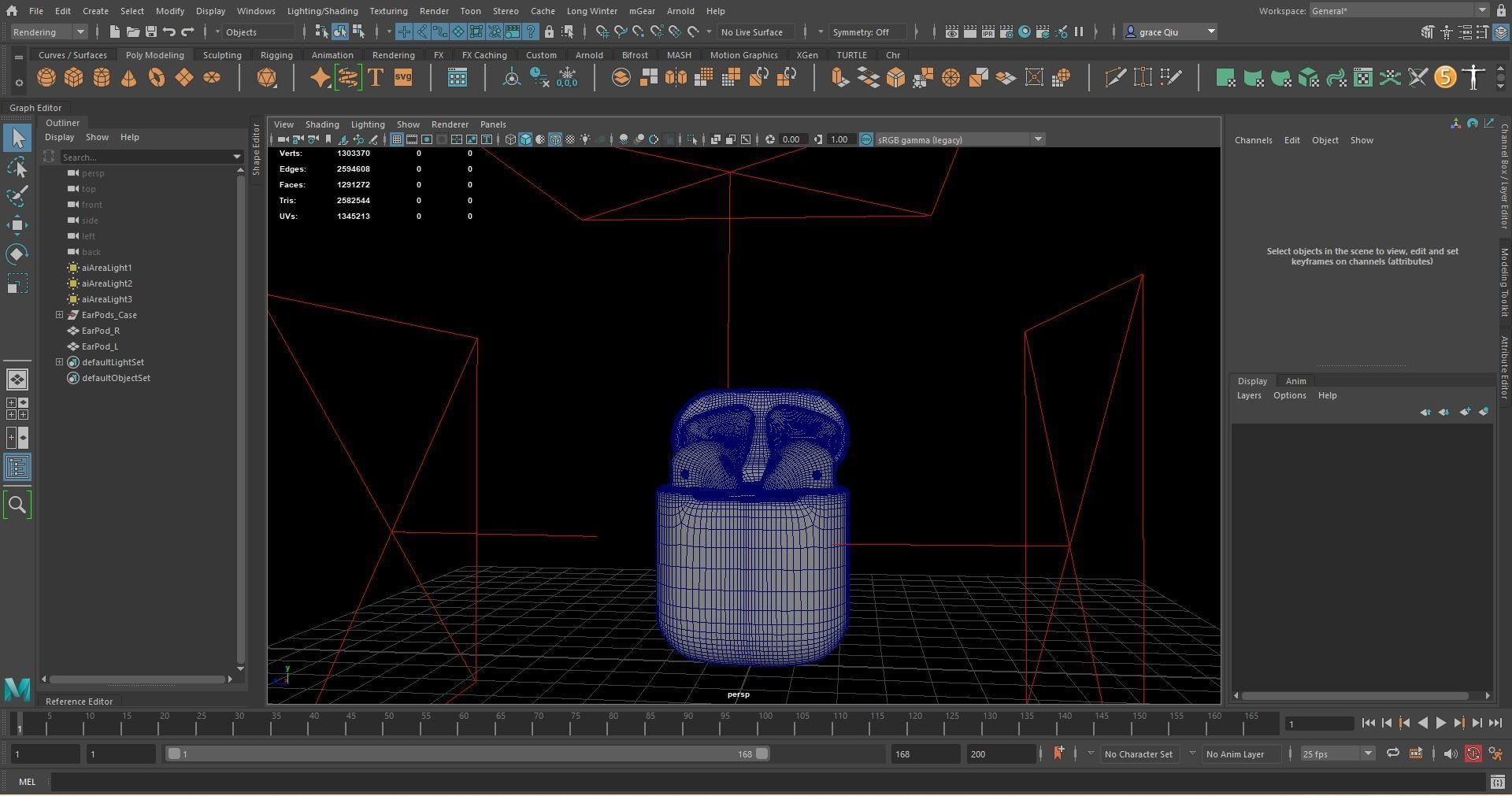Toggle auto keyframe button
This screenshot has height=796, width=1512.
pos(1473,754)
